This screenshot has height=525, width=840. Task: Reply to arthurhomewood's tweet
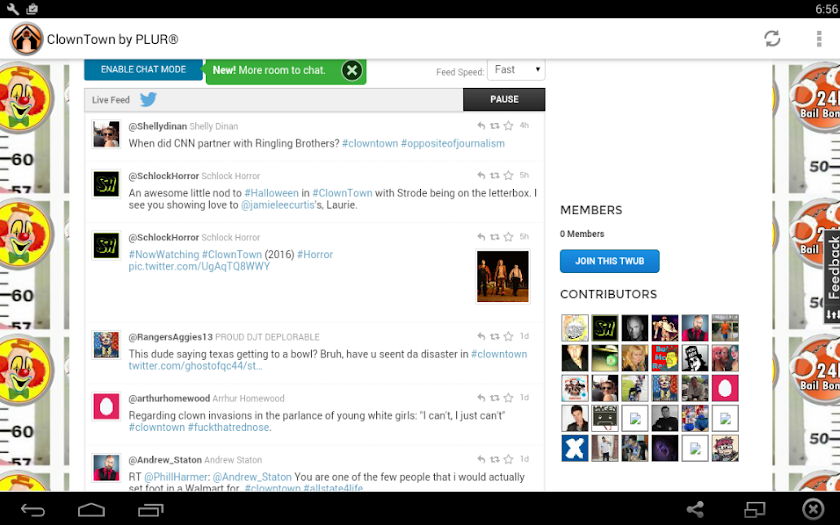(481, 398)
